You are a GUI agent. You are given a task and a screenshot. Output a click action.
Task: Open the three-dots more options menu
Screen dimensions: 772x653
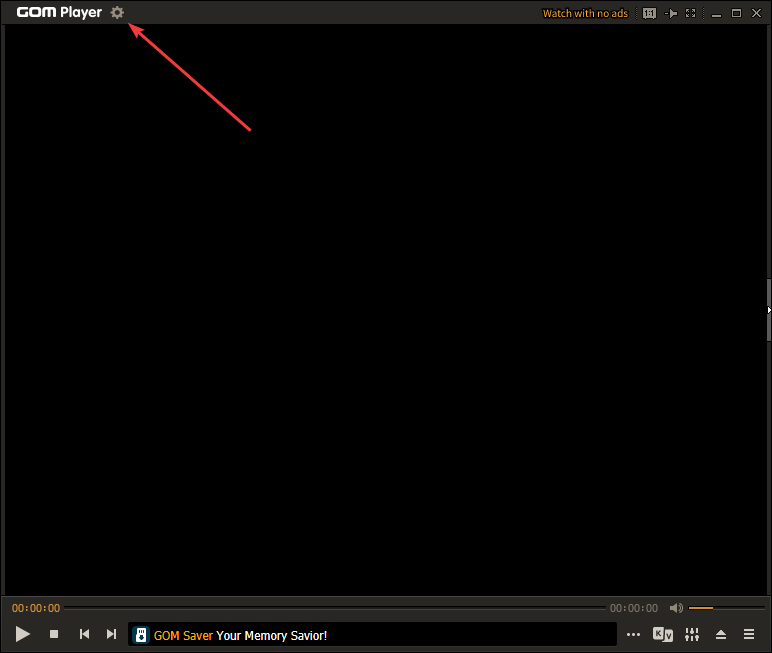click(x=633, y=634)
